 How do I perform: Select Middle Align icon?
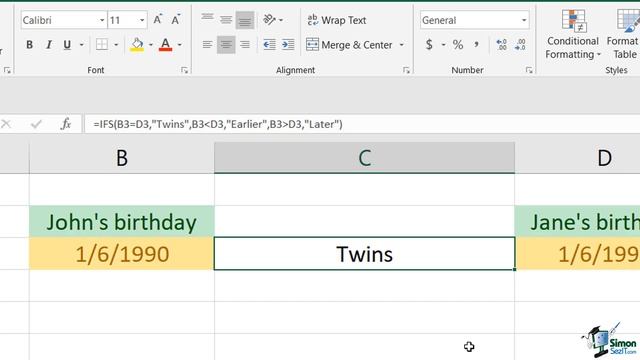point(226,19)
